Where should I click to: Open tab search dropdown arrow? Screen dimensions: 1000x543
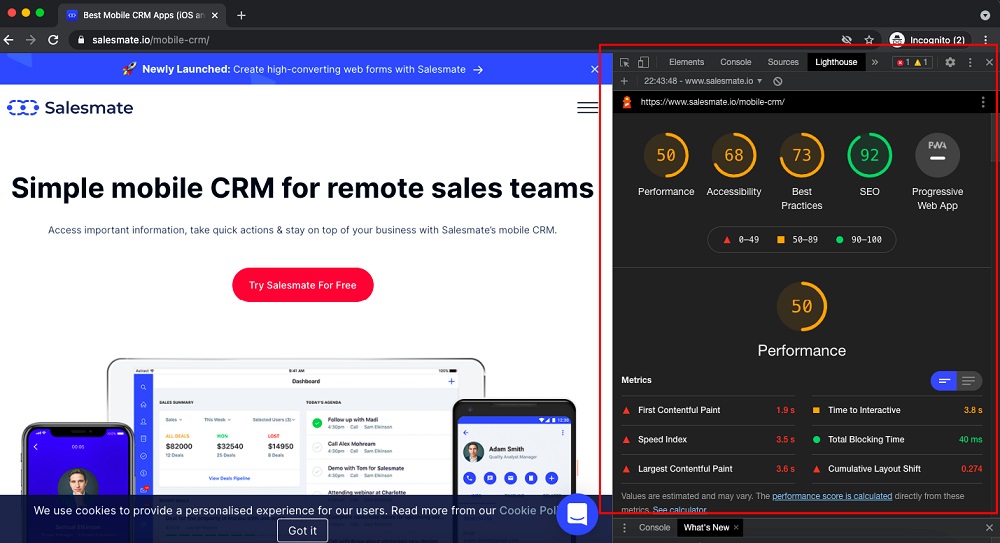point(985,15)
